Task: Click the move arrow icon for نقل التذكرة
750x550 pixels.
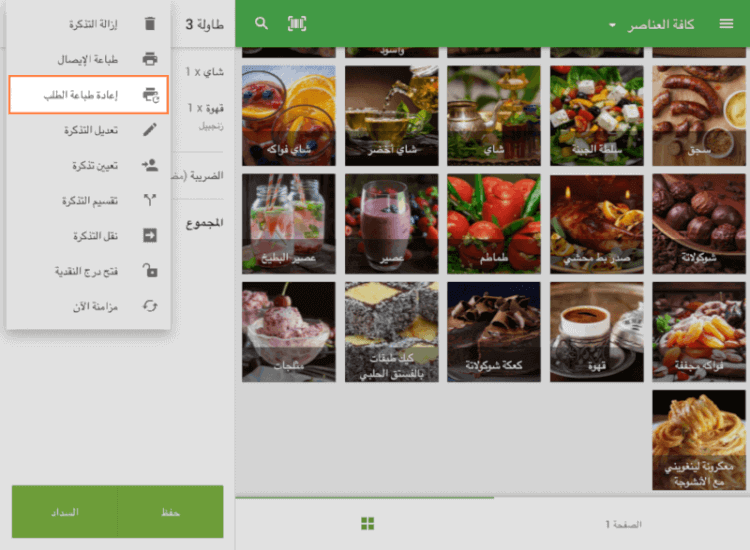Action: point(150,236)
